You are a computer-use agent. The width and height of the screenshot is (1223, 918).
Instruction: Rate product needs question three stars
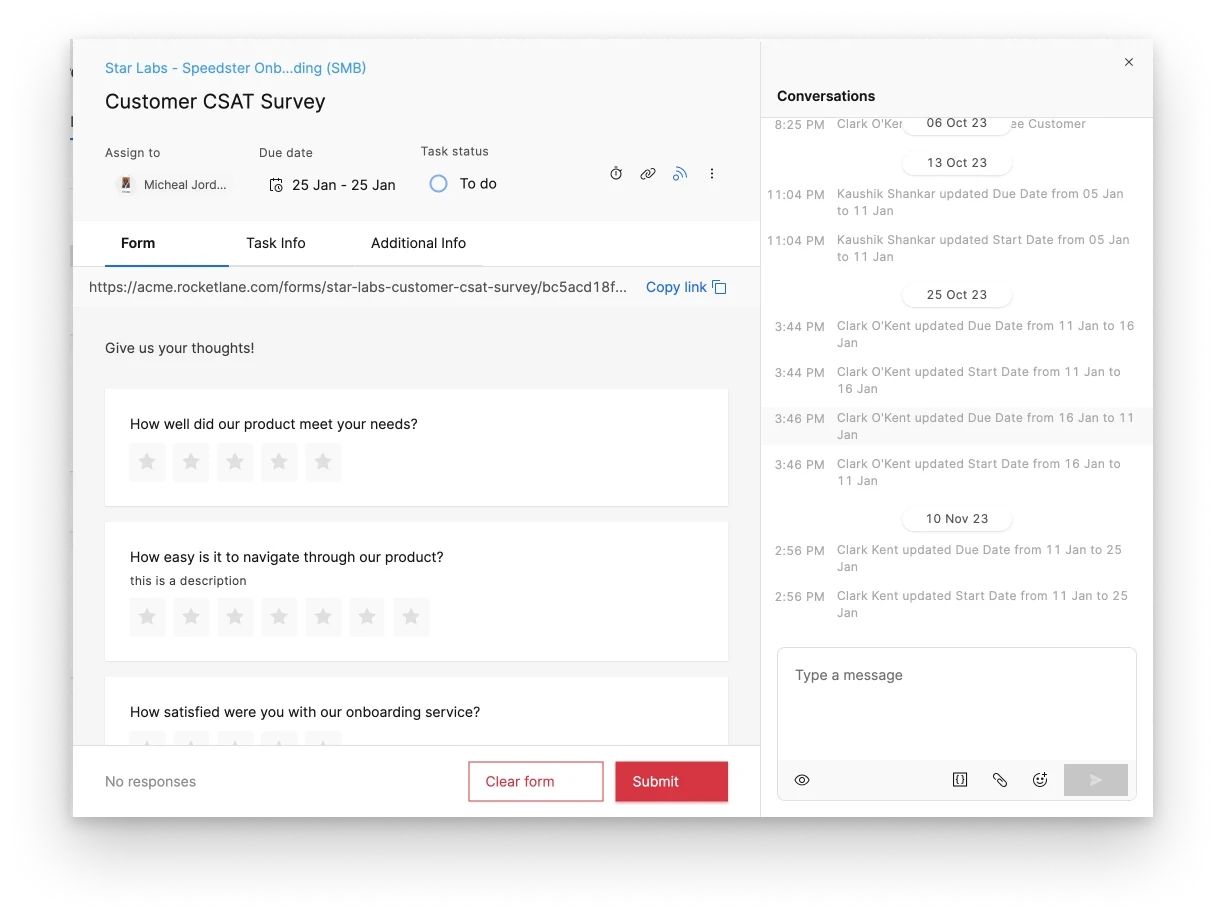(x=235, y=462)
